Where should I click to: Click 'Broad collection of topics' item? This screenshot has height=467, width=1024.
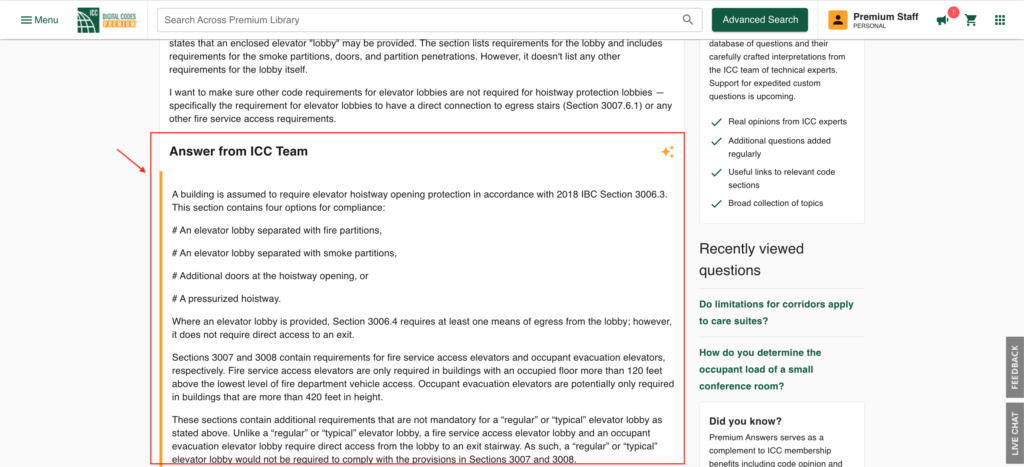[776, 203]
